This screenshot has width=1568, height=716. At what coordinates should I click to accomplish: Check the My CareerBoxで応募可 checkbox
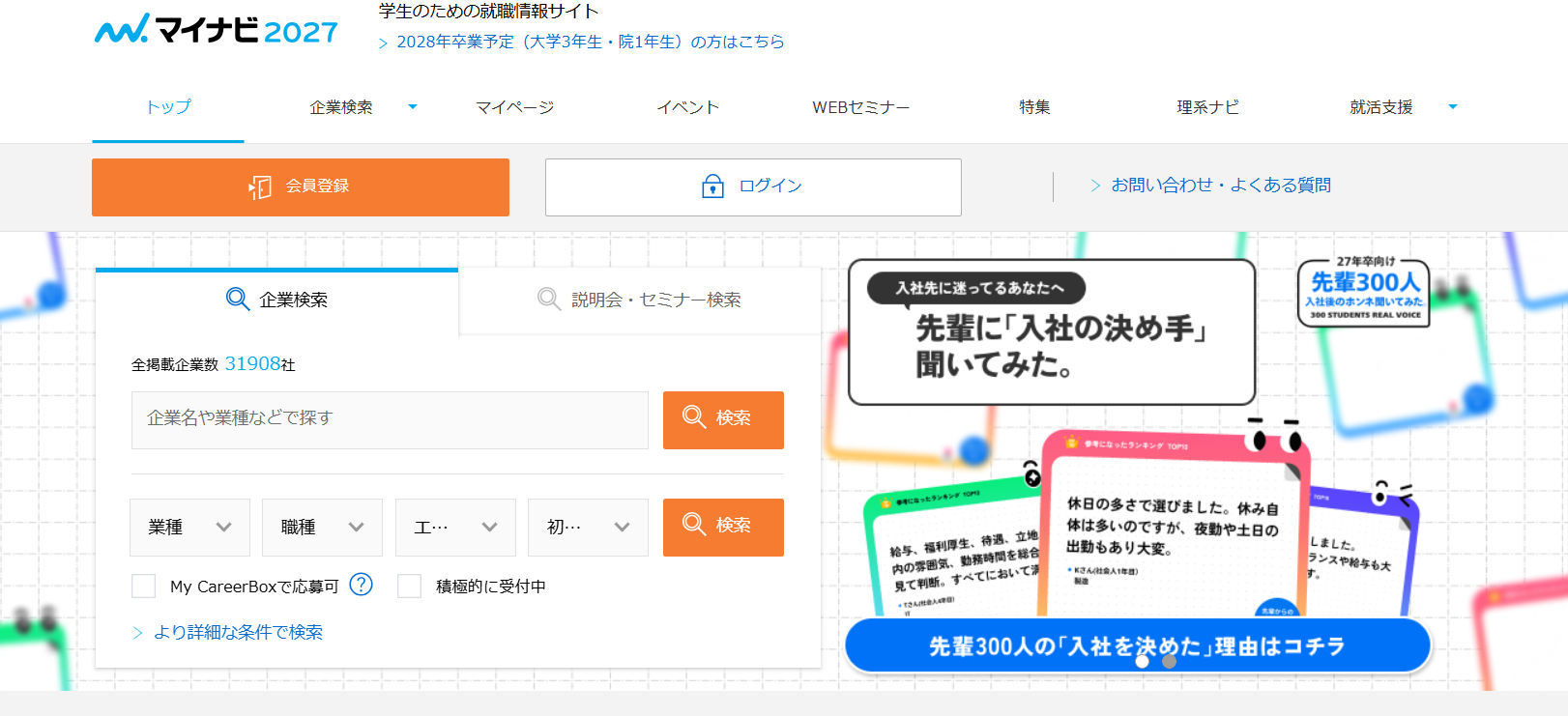(143, 586)
